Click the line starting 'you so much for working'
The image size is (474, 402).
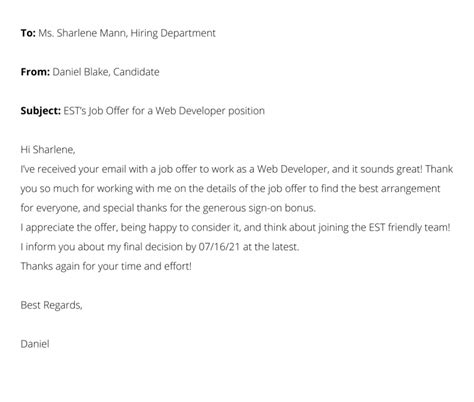[230, 188]
